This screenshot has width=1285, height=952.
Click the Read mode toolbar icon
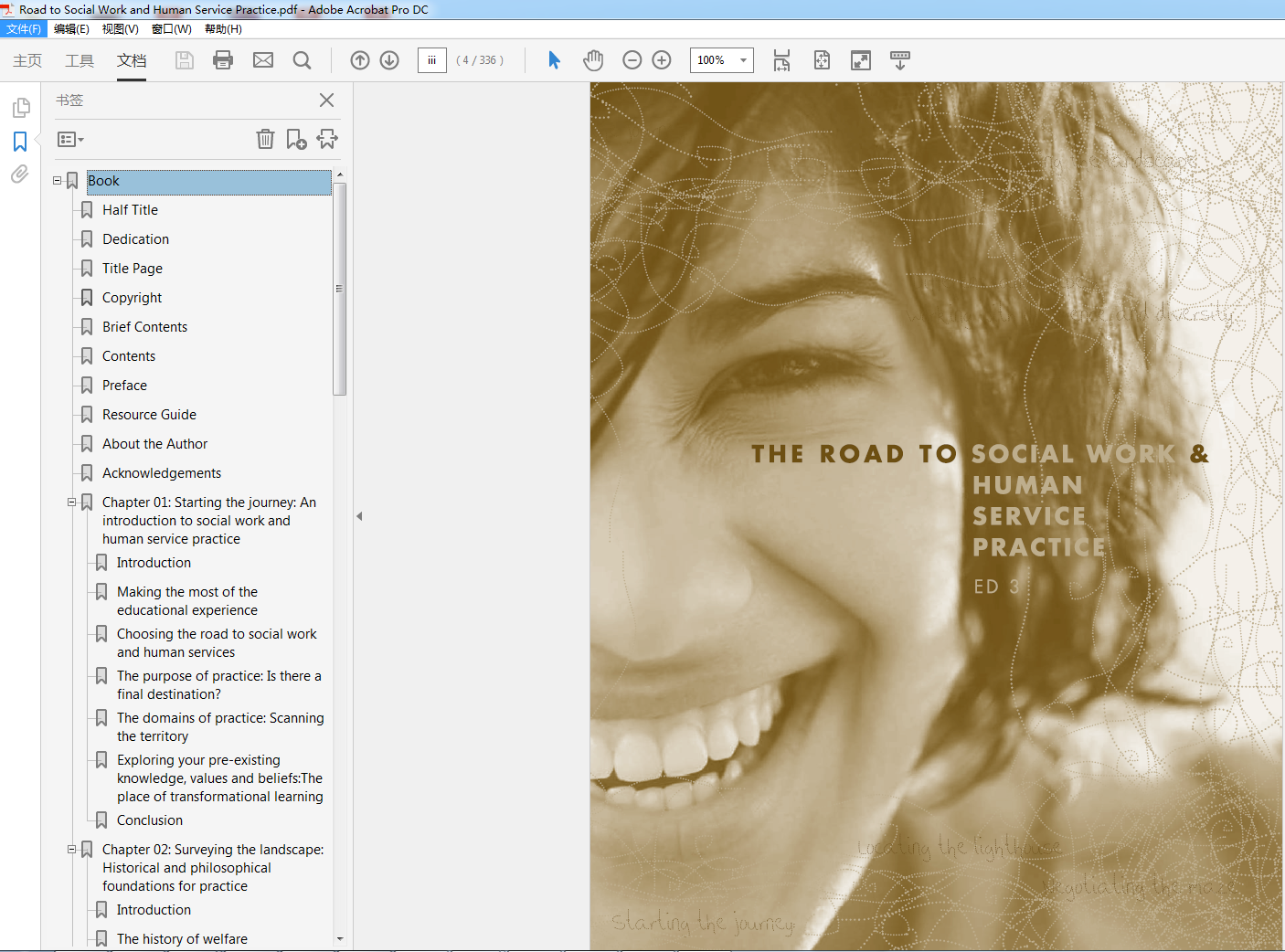[x=900, y=60]
